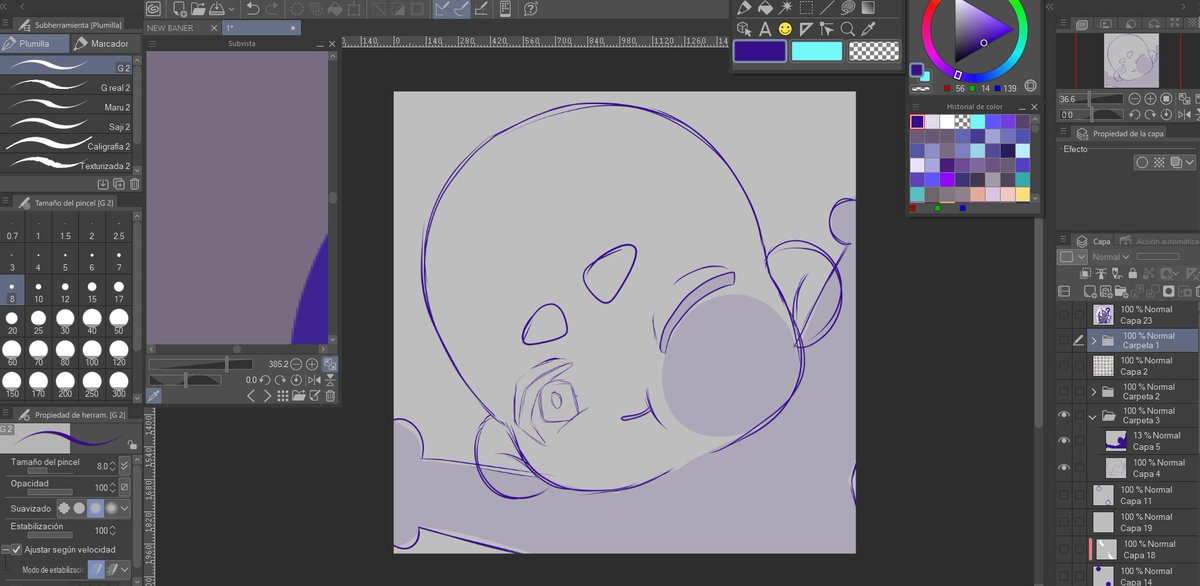
Task: Expand the Carpeta 2 folder
Action: (1094, 391)
